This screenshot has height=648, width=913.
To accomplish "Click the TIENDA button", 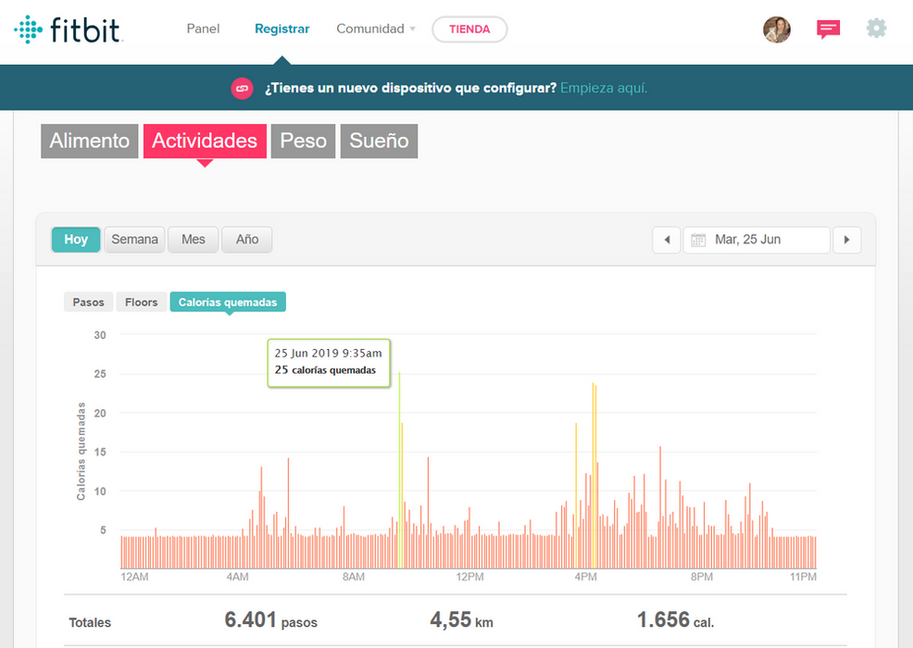I will (470, 29).
